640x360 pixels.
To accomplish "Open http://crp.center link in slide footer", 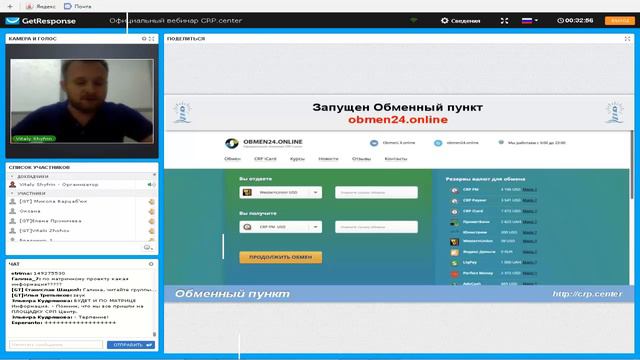I will [x=587, y=294].
